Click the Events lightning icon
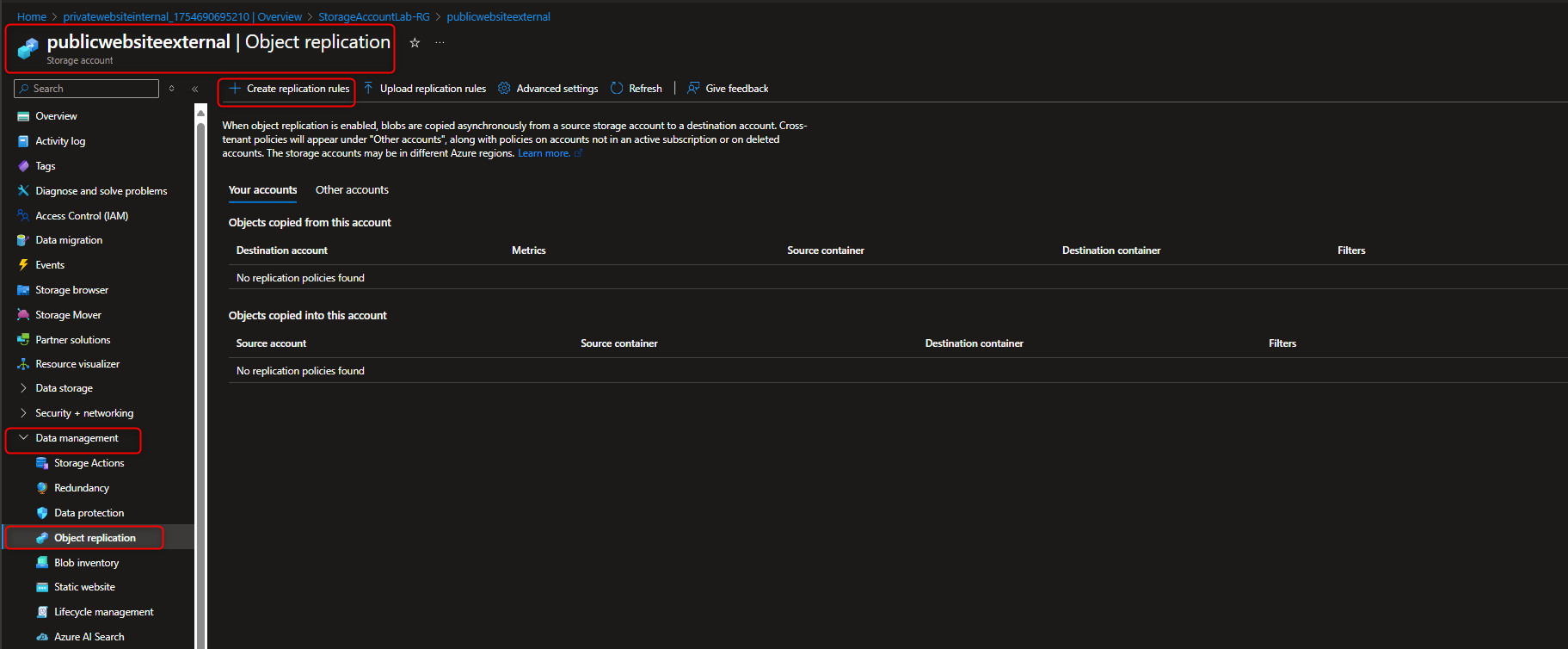This screenshot has height=649, width=1568. click(x=23, y=265)
